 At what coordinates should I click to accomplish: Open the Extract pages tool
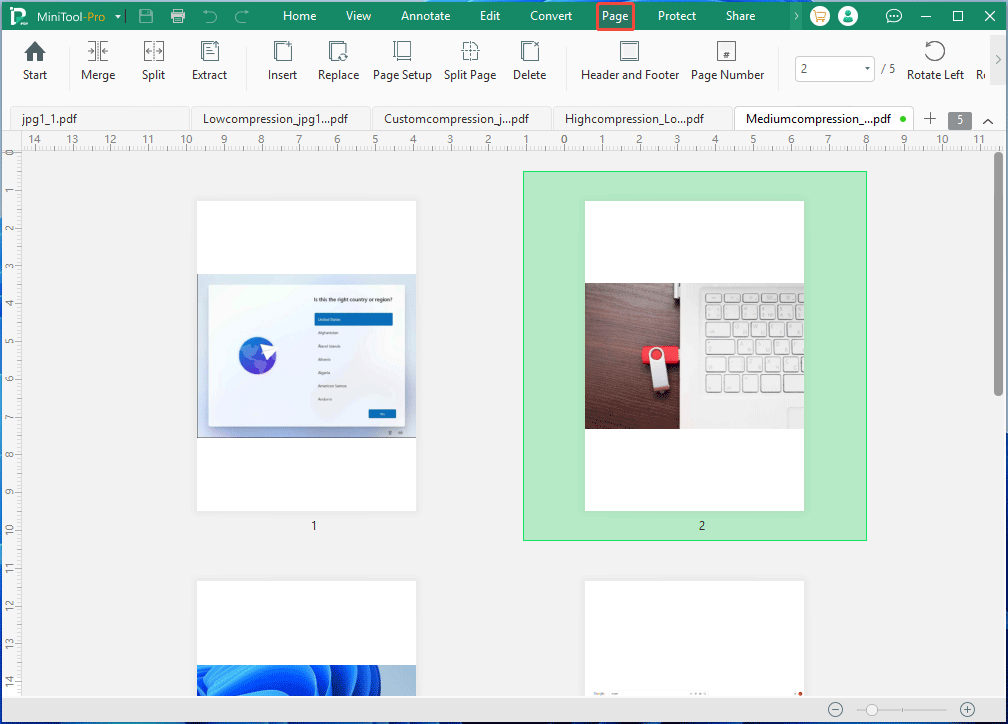coord(209,60)
